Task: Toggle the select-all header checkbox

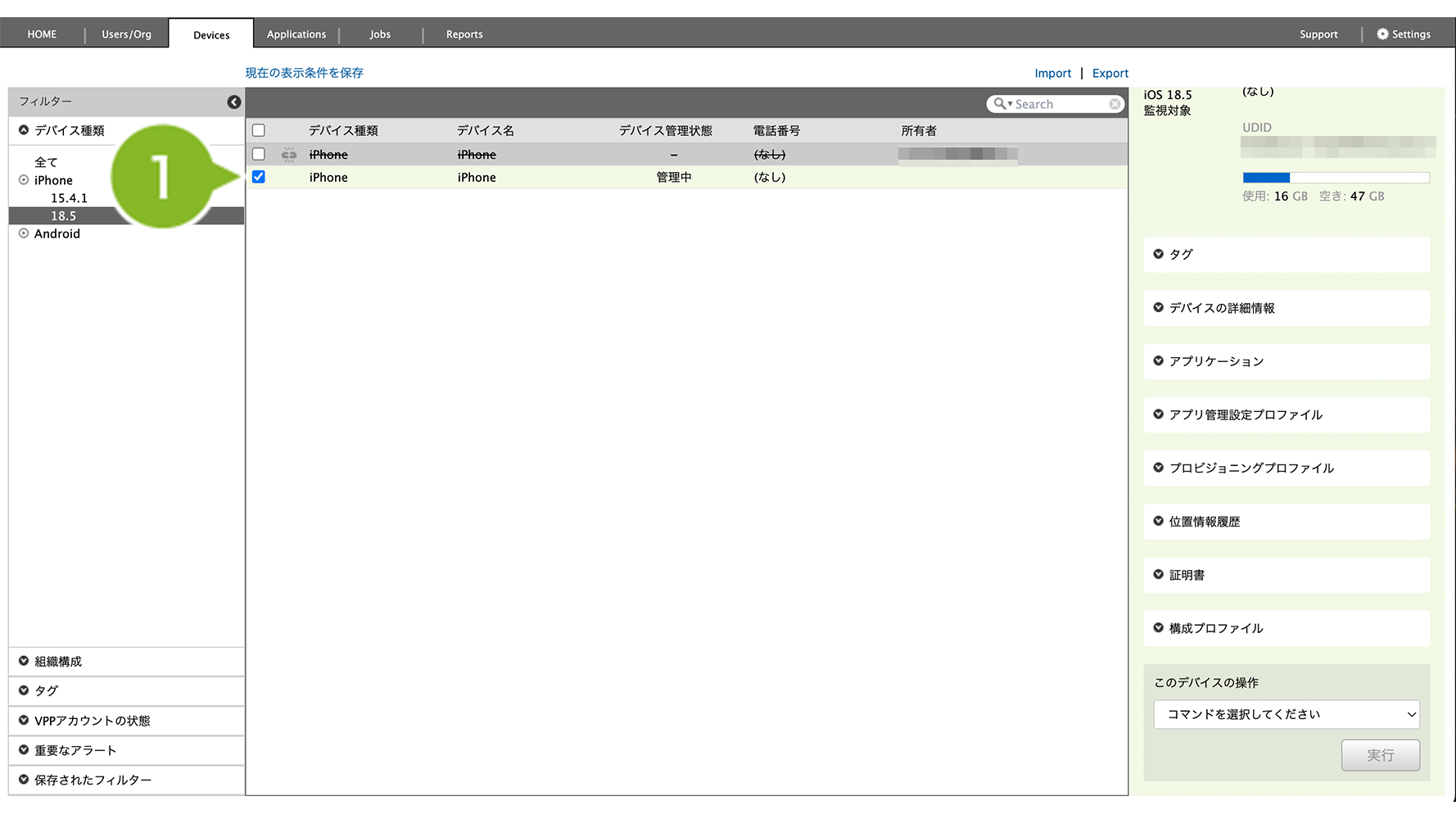Action: 259,130
